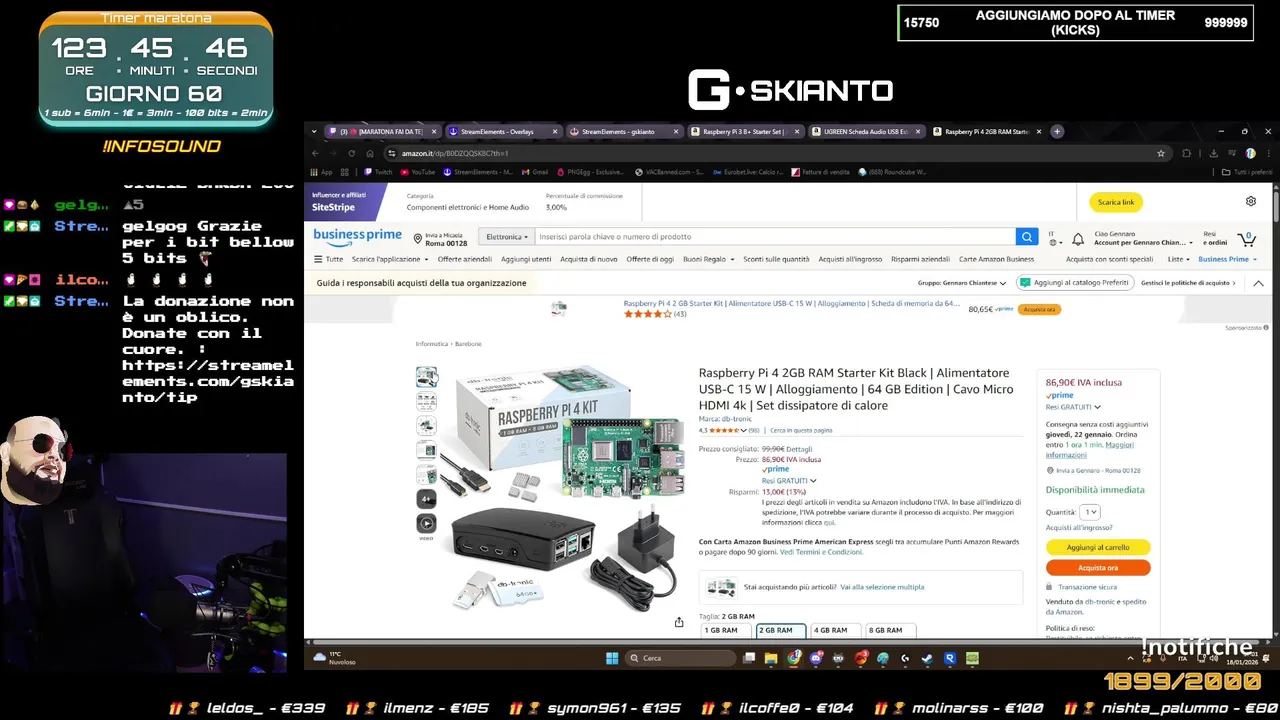Open the Twitch bookmark

(378, 172)
